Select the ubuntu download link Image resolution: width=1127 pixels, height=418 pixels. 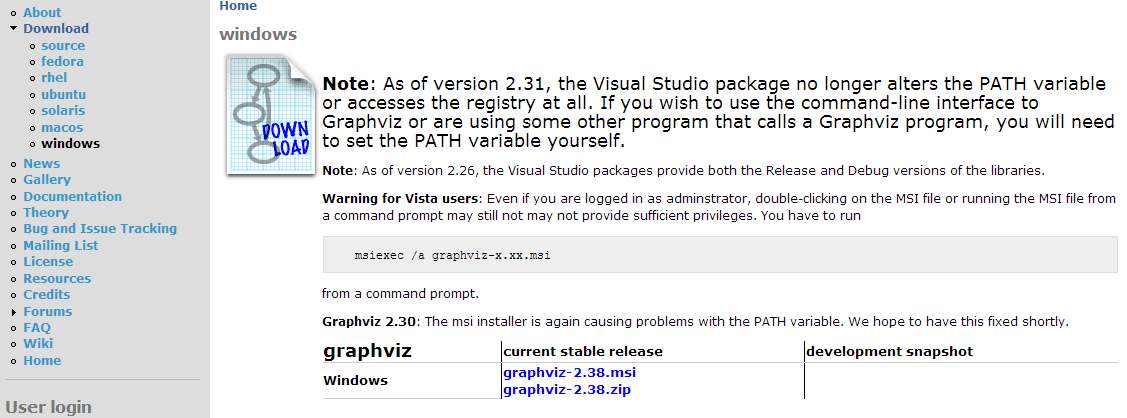[64, 94]
